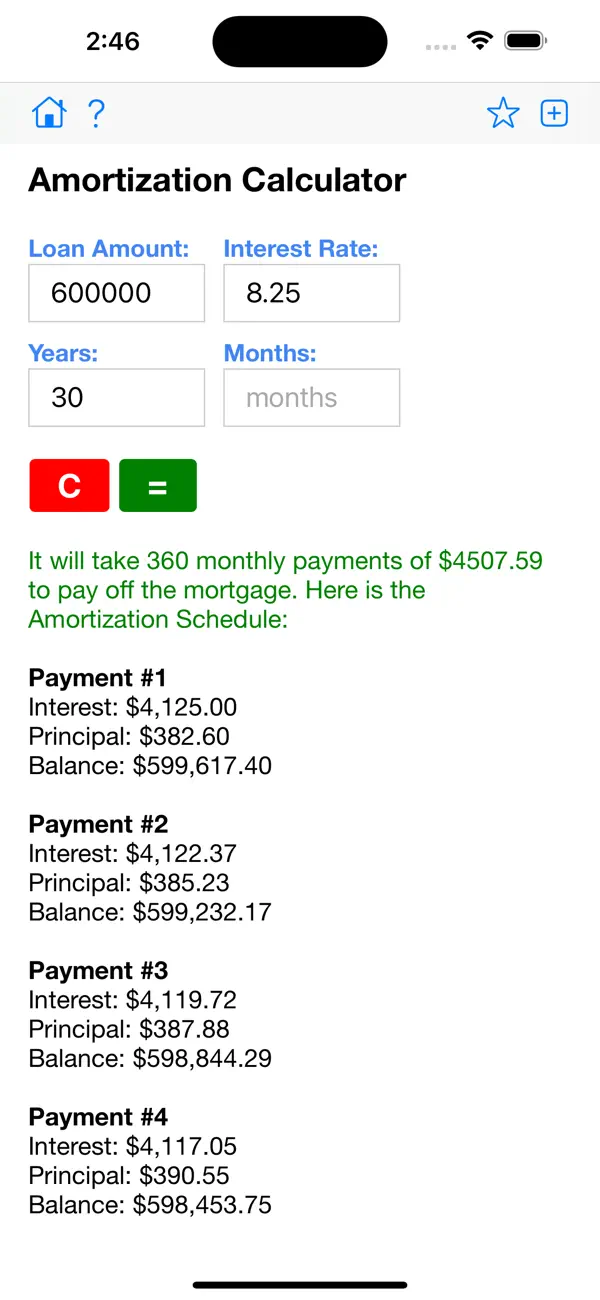Open the help question mark icon
The height and width of the screenshot is (1300, 600).
tap(96, 113)
